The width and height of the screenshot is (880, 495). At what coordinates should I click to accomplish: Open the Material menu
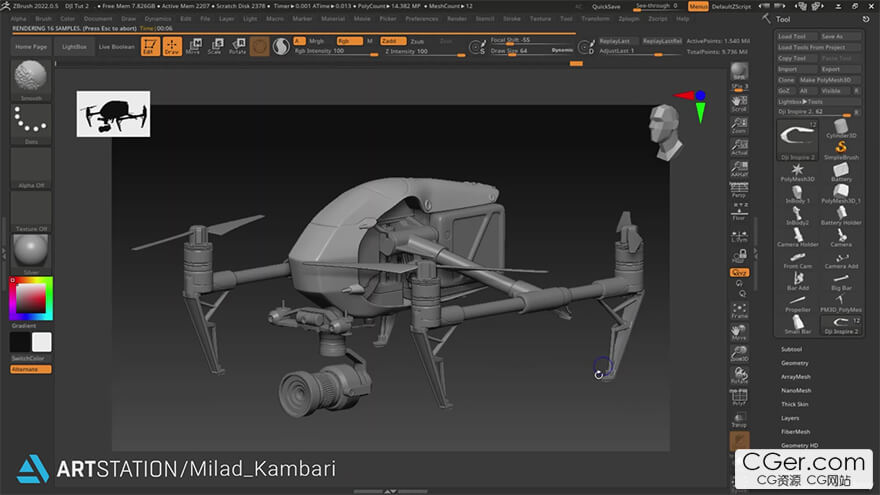(x=333, y=19)
